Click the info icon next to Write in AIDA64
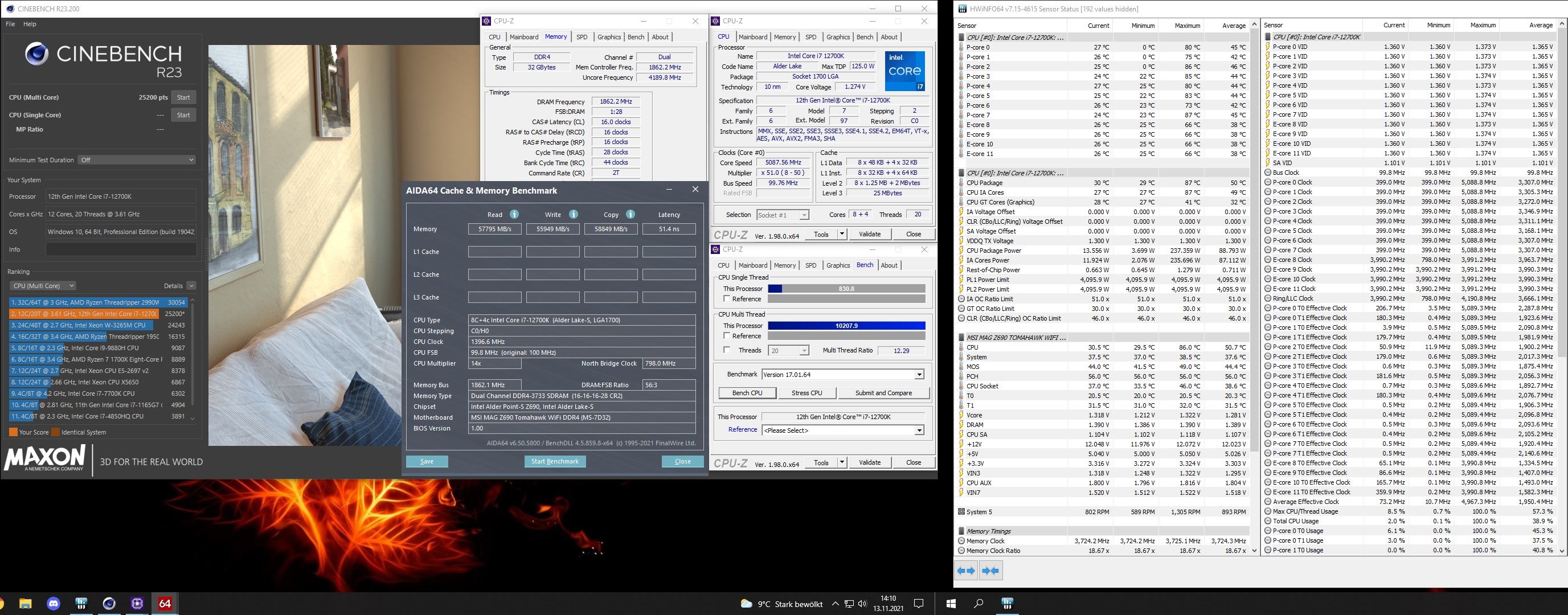 pos(574,214)
